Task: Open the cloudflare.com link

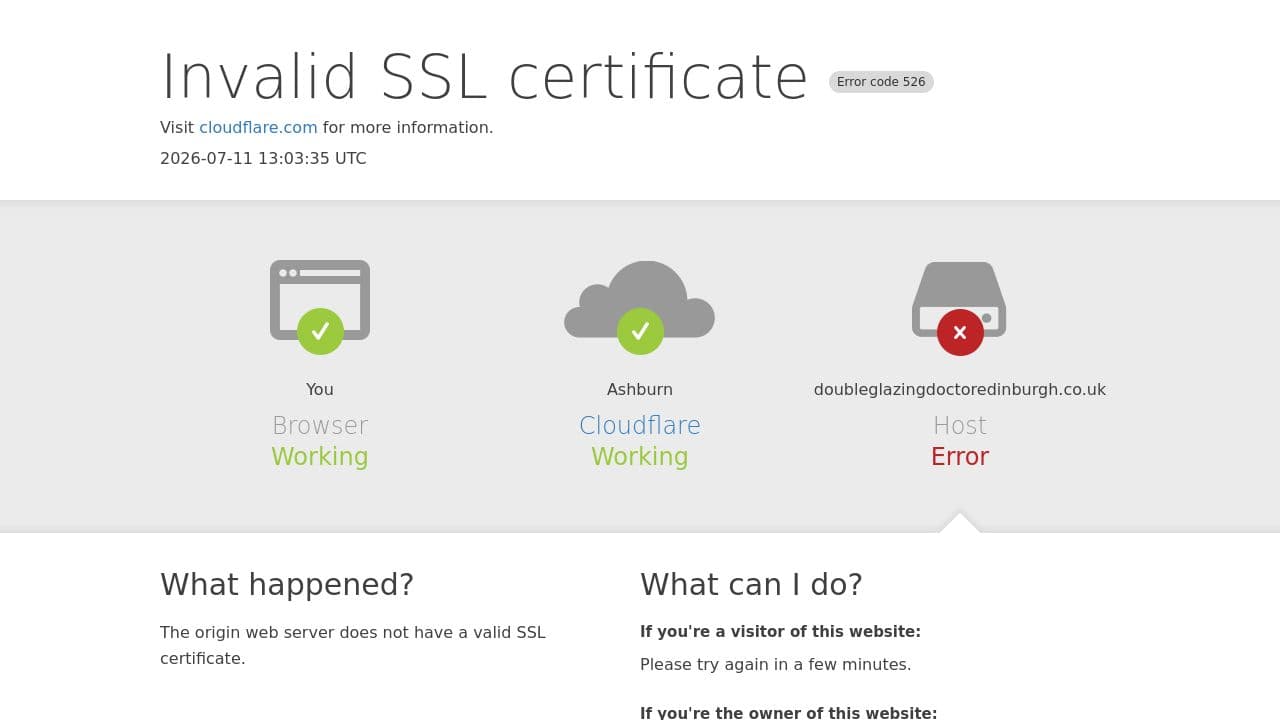Action: 258,127
